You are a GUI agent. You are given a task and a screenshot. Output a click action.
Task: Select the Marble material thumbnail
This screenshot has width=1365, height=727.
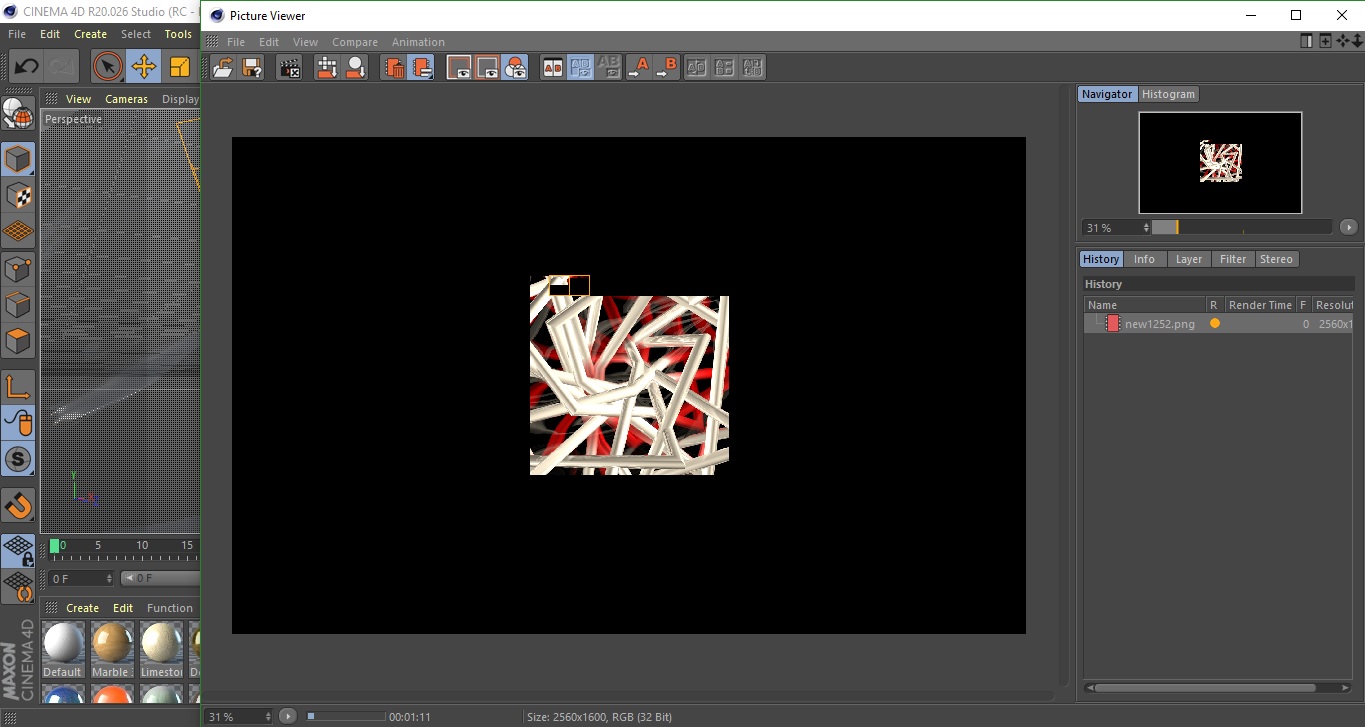click(111, 644)
